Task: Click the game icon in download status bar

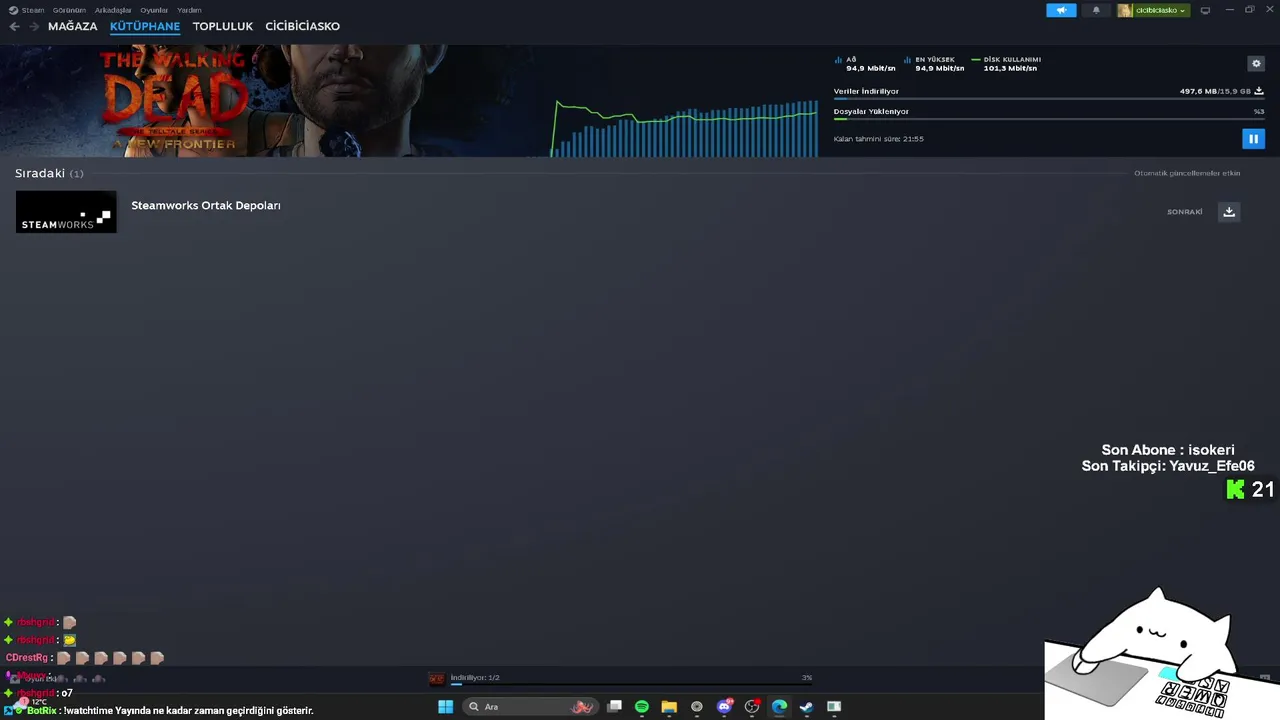Action: tap(436, 679)
